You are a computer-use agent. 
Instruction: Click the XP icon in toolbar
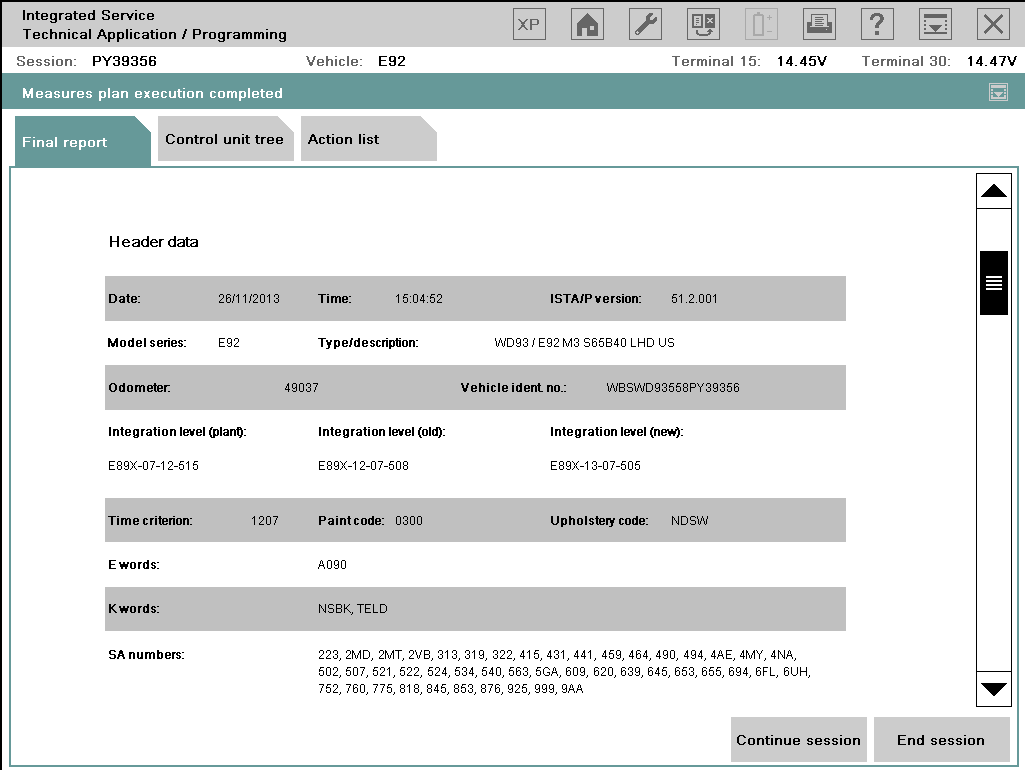click(529, 24)
